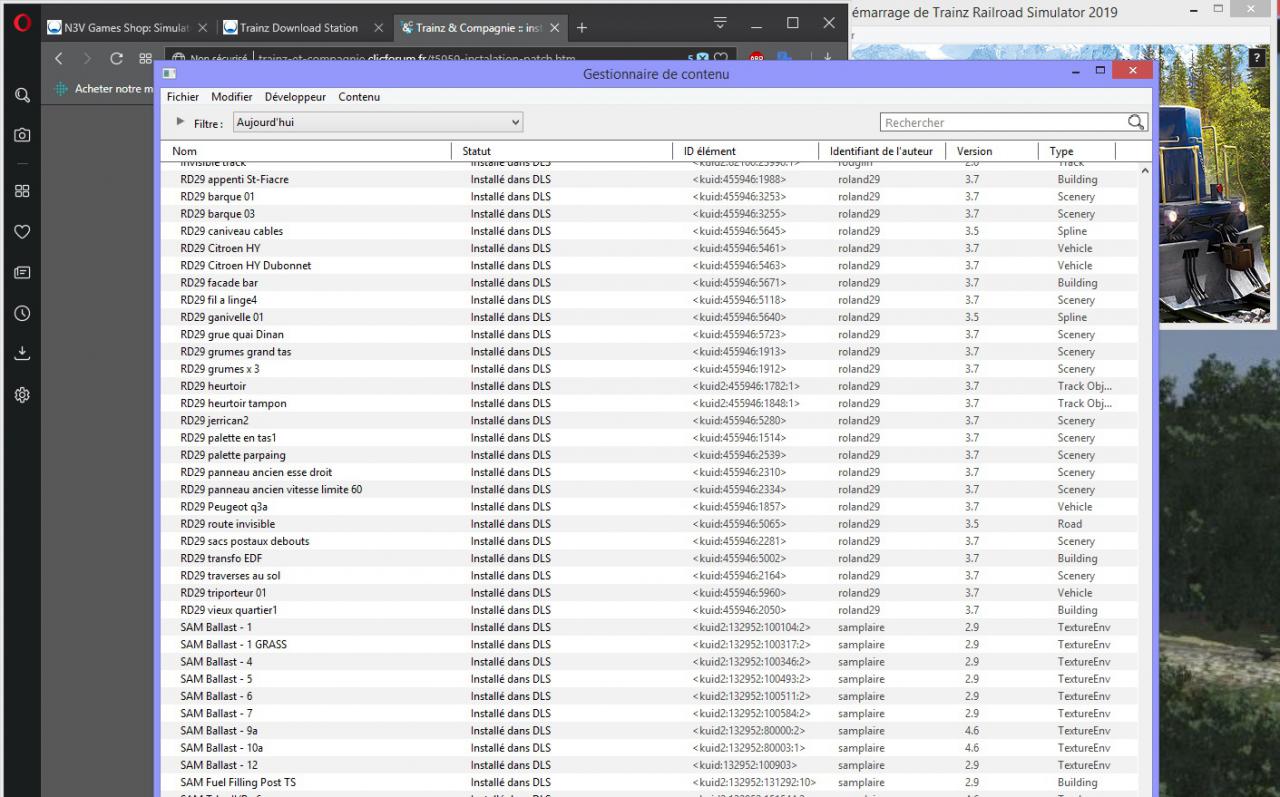Open the Contenu menu
Image resolution: width=1280 pixels, height=797 pixels.
359,97
